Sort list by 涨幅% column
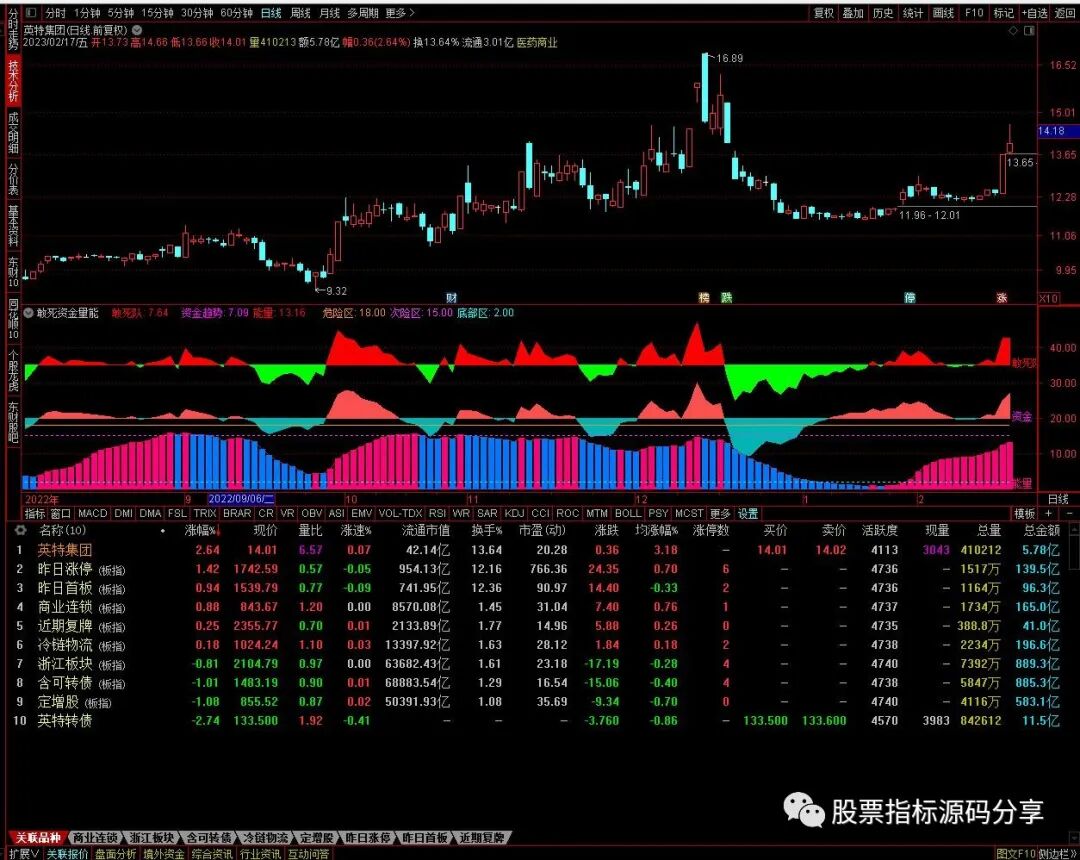 (202, 530)
